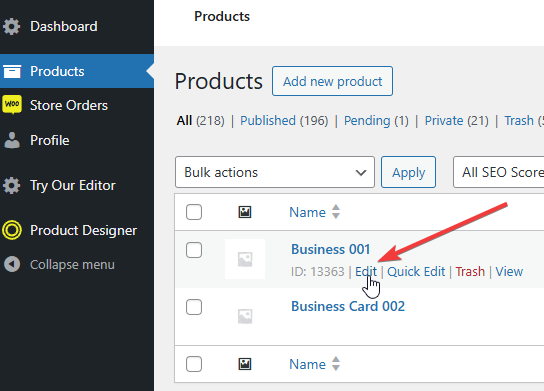Open the Bulk actions dropdown
This screenshot has height=391, width=544.
(275, 172)
